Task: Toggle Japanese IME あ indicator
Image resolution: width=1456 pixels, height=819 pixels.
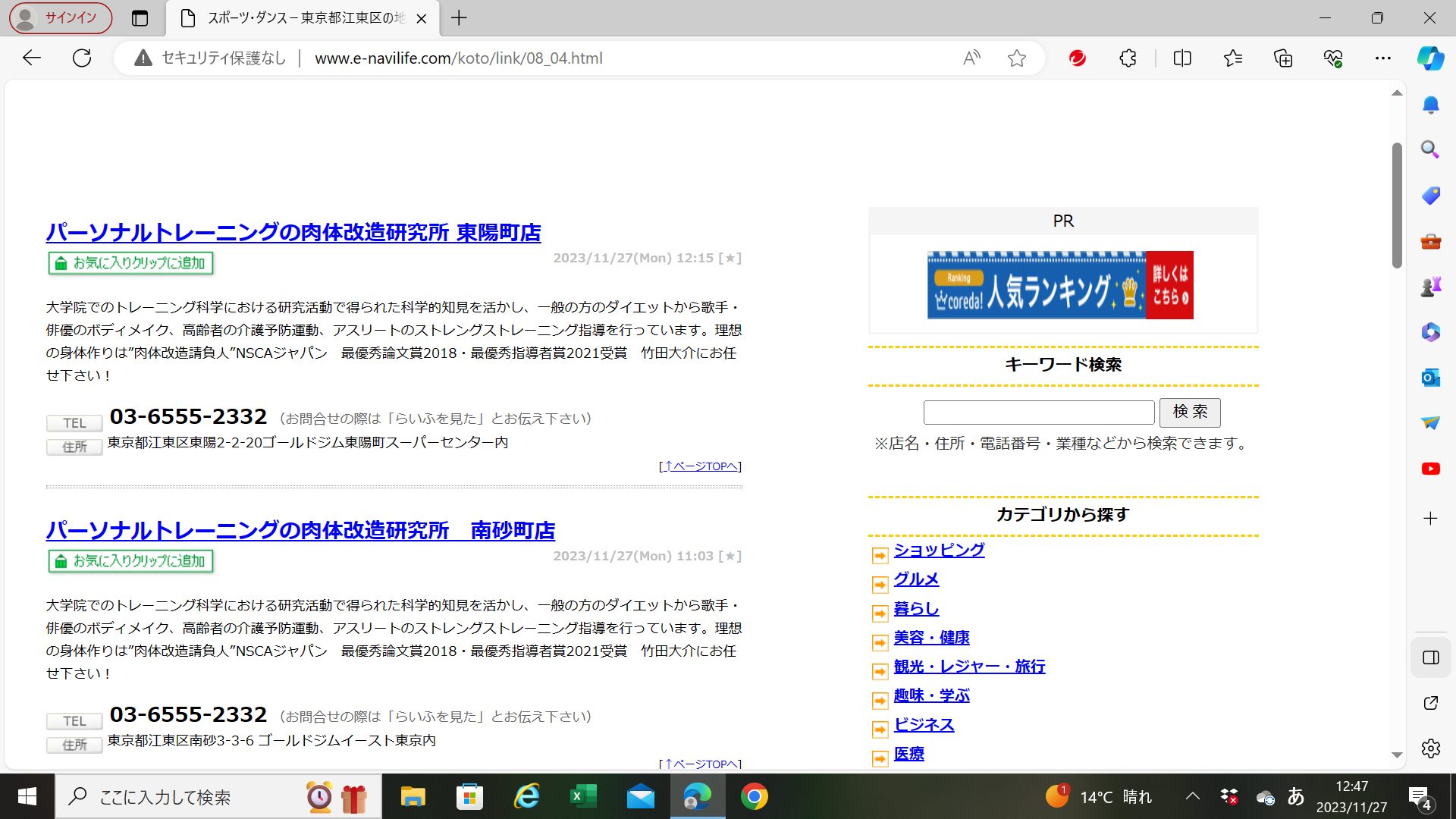Action: pyautogui.click(x=1295, y=796)
